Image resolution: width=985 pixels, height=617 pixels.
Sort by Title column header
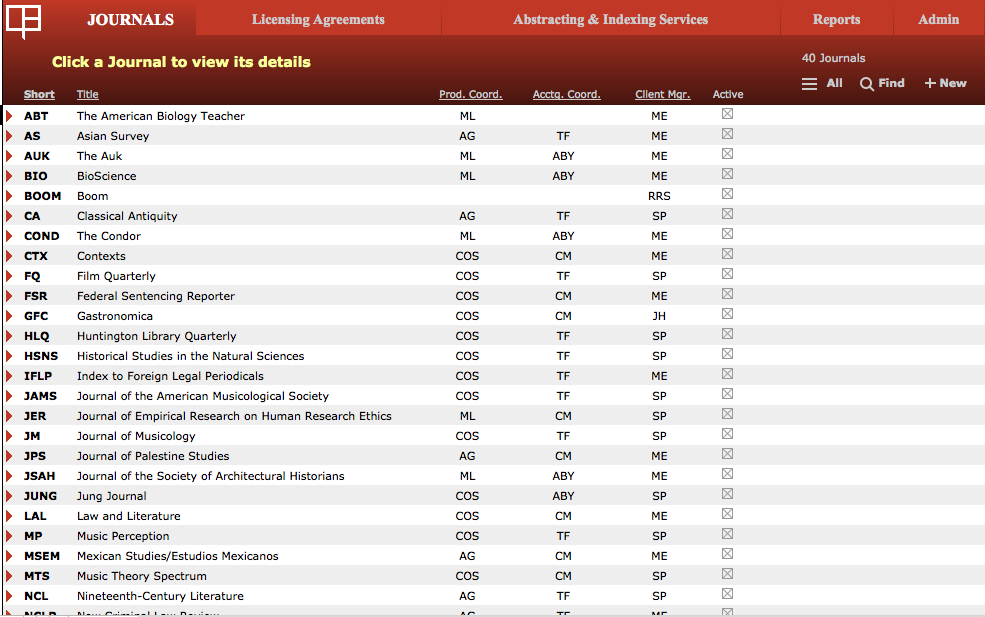(x=87, y=94)
